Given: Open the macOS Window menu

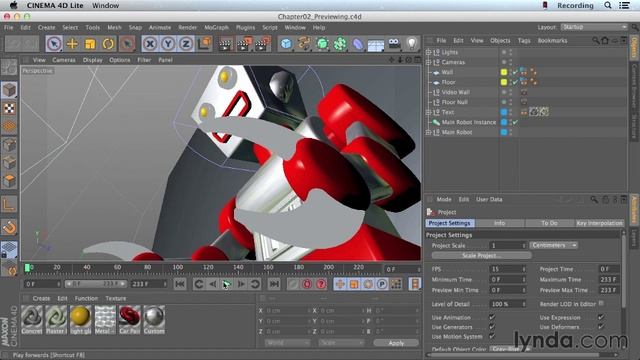Looking at the screenshot, I should pyautogui.click(x=105, y=5).
